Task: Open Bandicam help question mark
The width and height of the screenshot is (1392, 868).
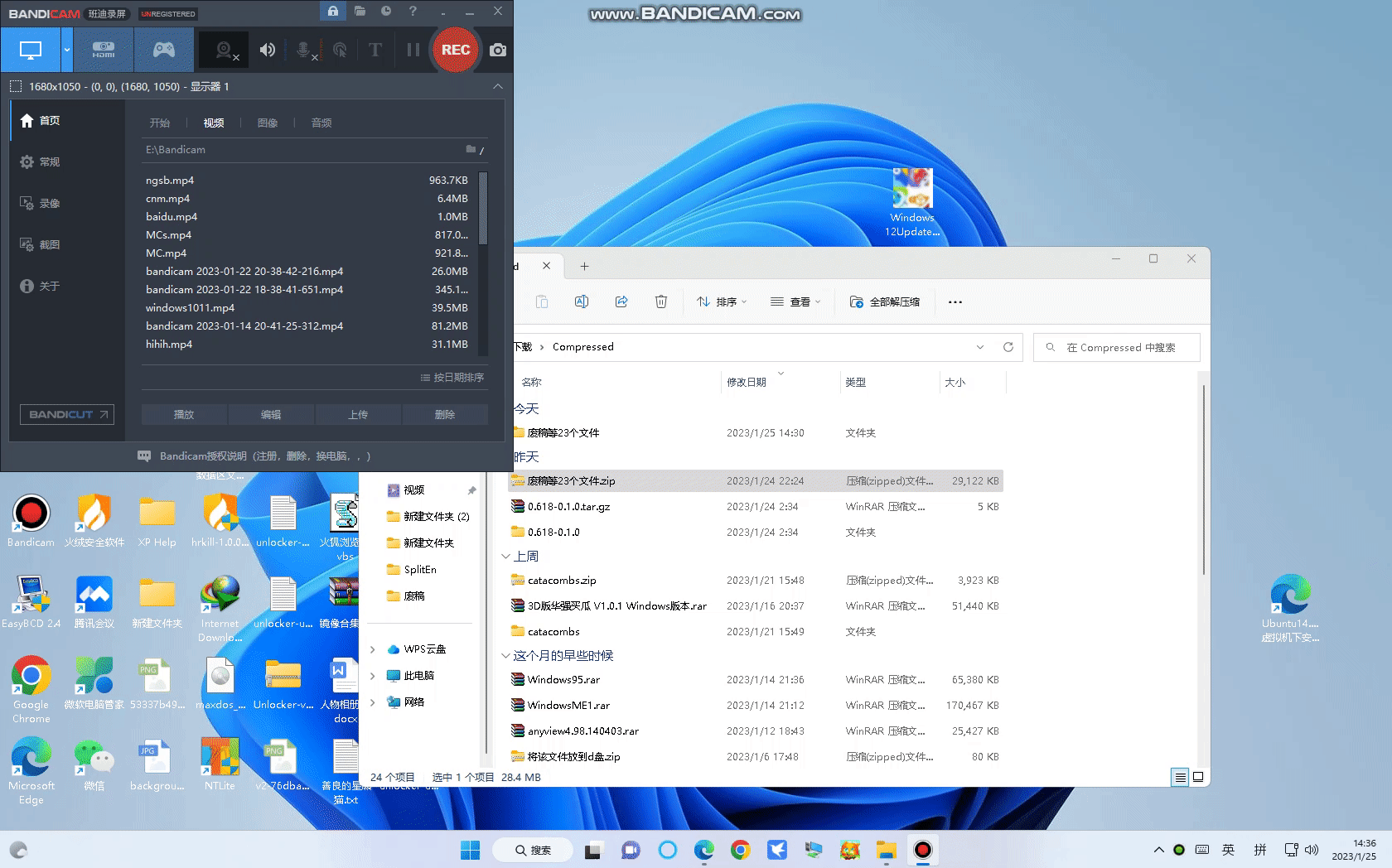Action: click(x=413, y=11)
